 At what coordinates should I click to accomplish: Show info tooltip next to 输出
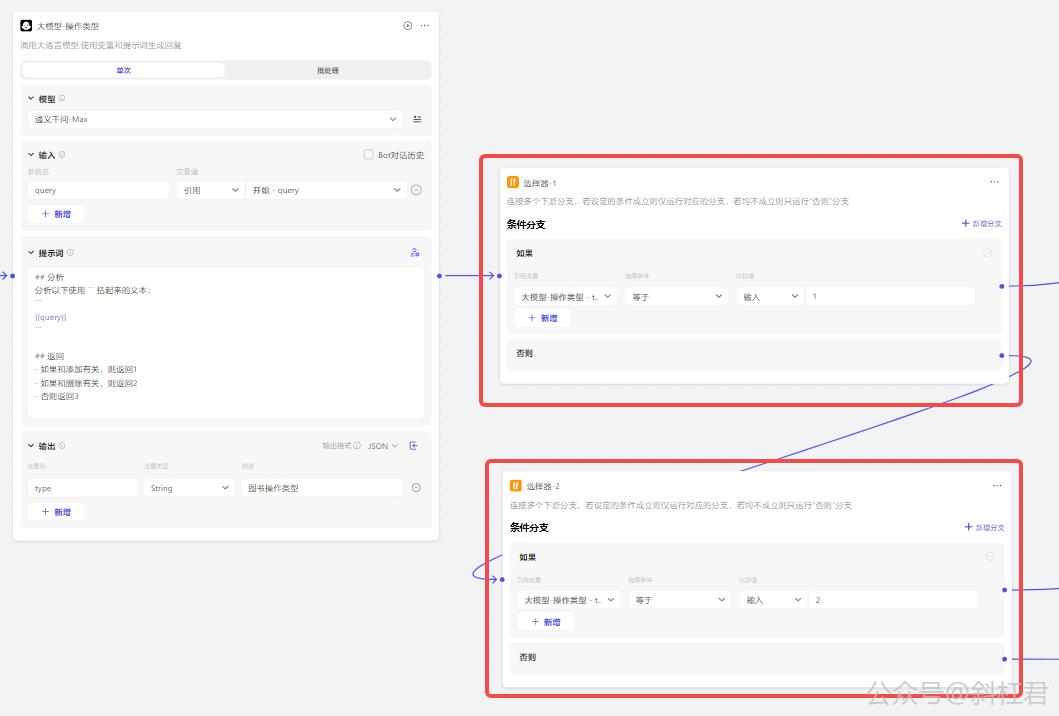tap(61, 446)
